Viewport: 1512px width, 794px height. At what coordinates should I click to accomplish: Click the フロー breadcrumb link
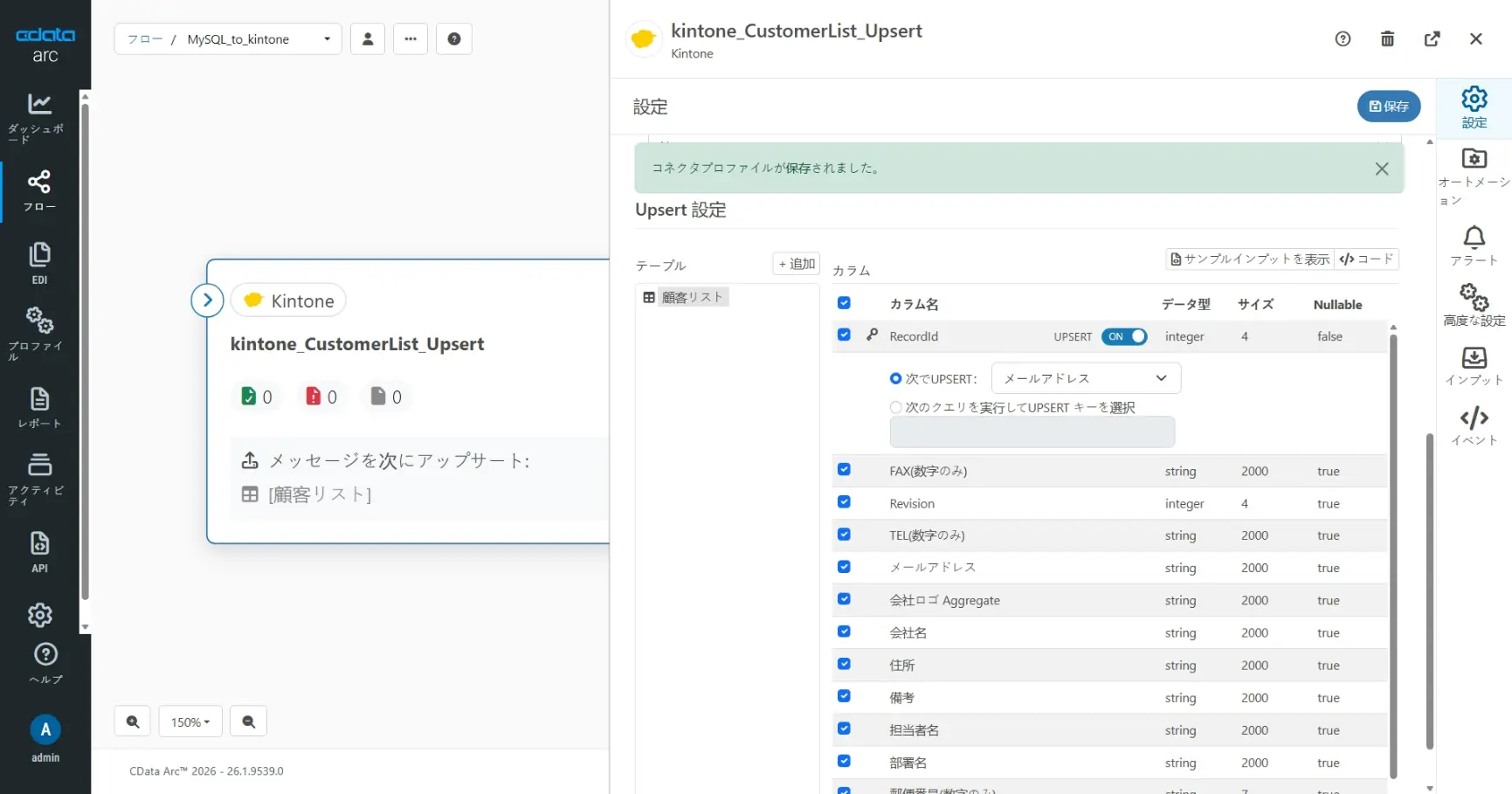(145, 38)
